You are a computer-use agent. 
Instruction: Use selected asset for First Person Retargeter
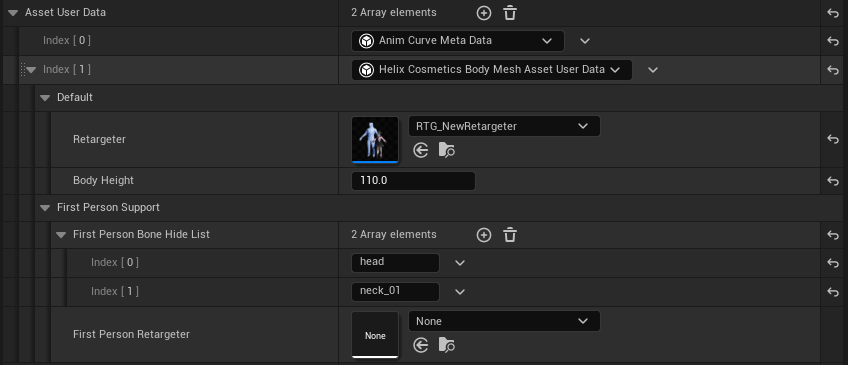pyautogui.click(x=421, y=345)
